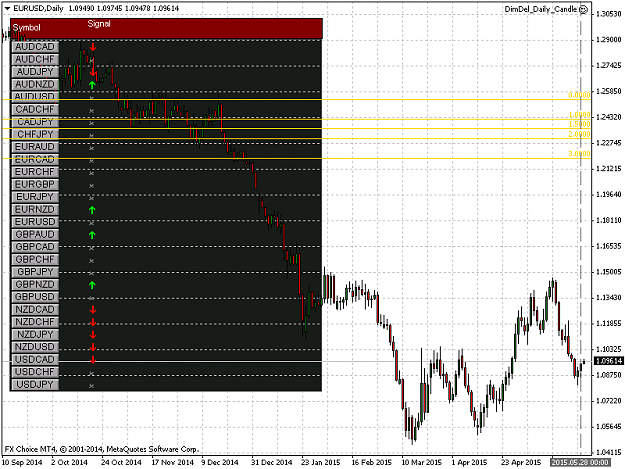Screen dimensions: 625x469
Task: Click the EURNZD symbol button
Action: (35, 209)
